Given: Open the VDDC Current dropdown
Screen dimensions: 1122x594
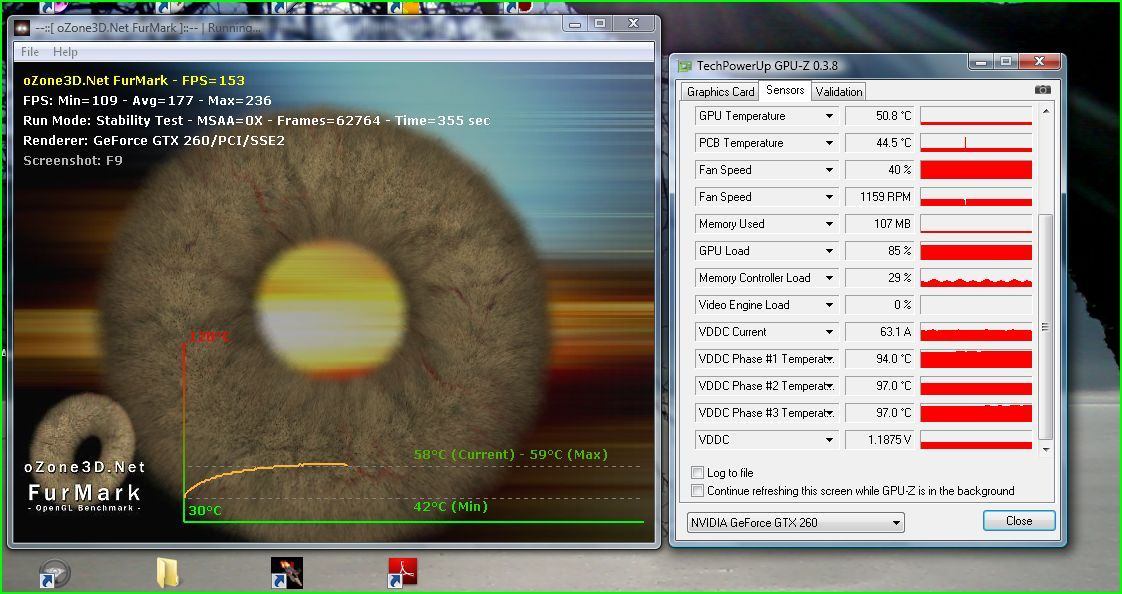Looking at the screenshot, I should (829, 332).
